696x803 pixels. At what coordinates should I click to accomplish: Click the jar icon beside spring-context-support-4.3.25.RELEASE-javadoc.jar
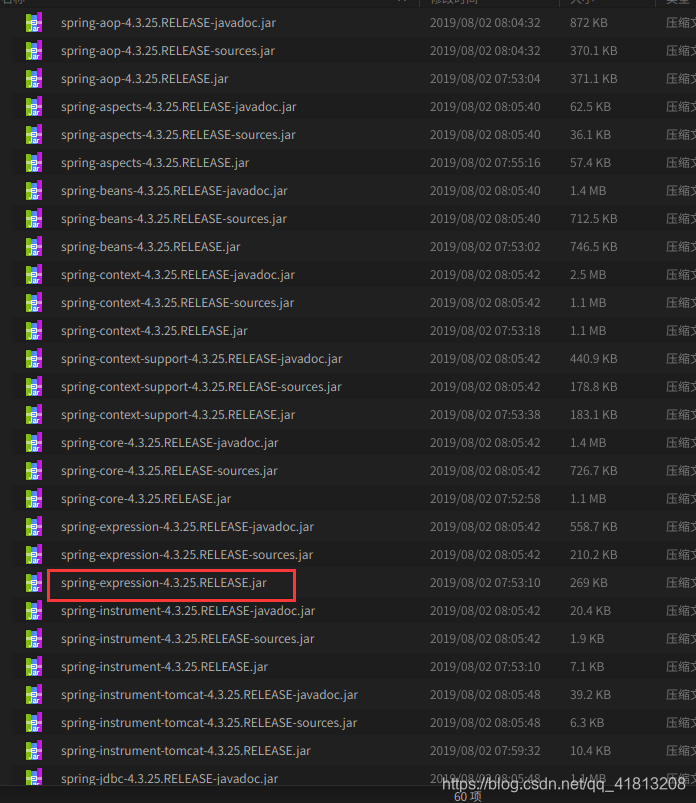click(x=34, y=359)
